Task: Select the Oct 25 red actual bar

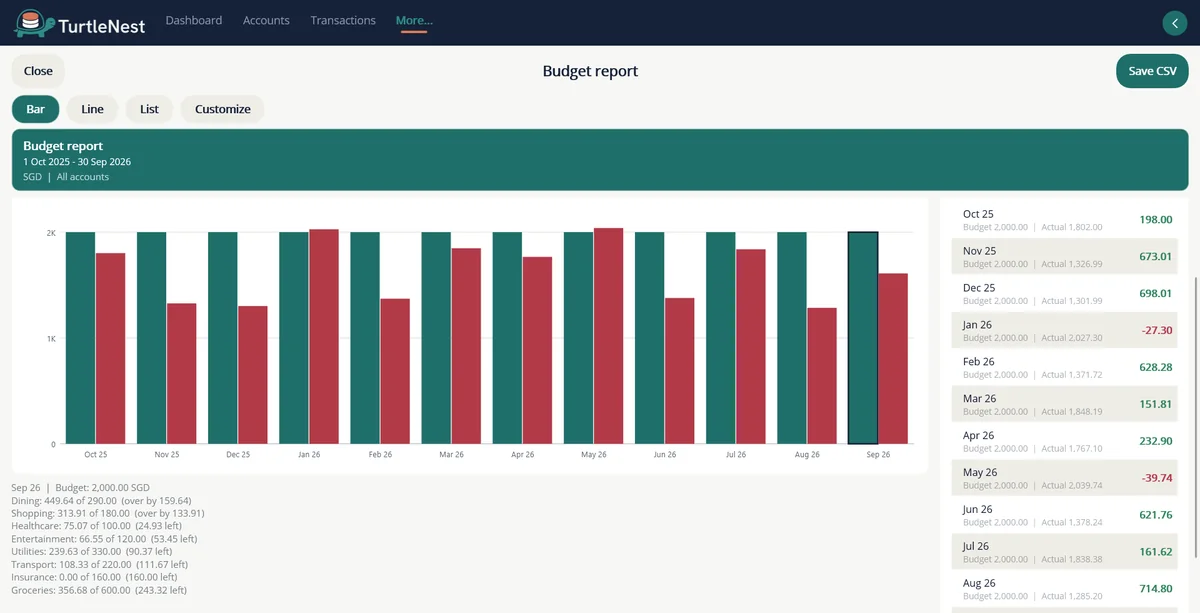Action: coord(111,349)
